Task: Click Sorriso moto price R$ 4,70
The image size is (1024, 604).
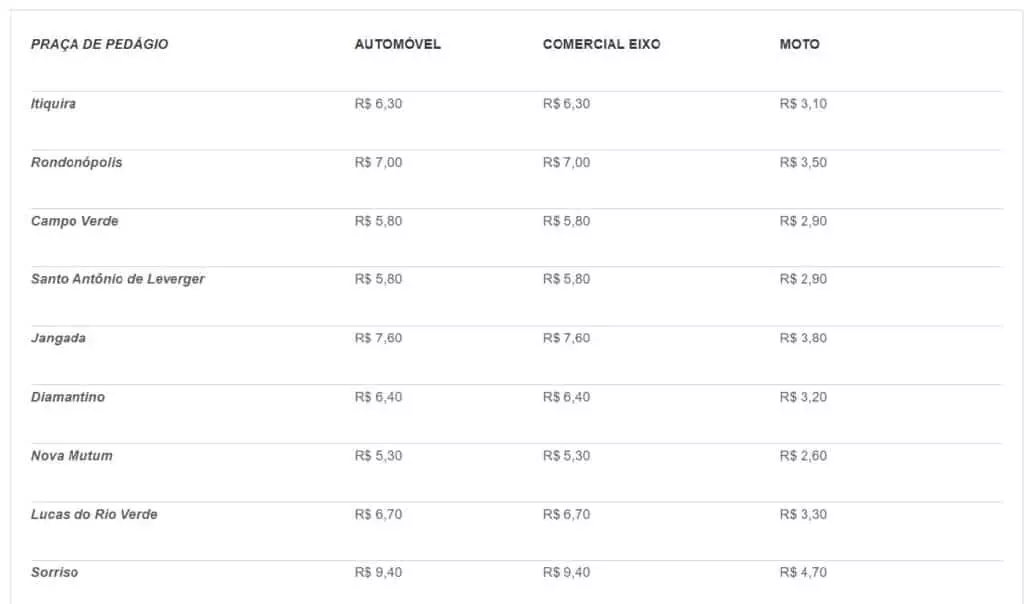Action: (803, 573)
